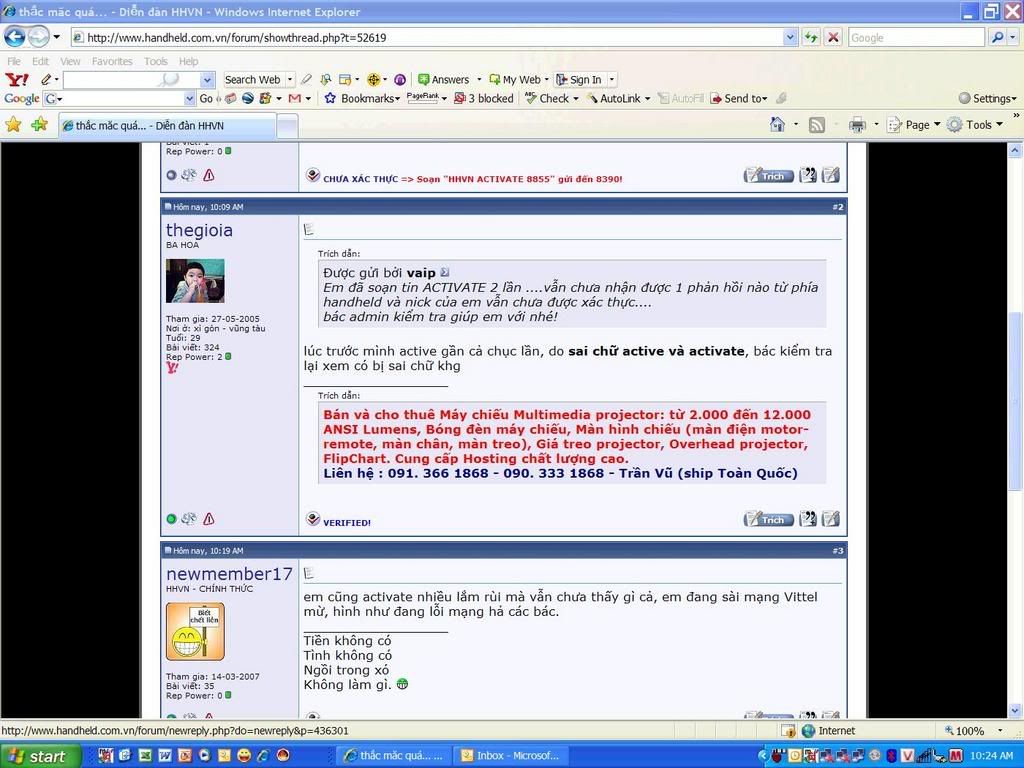The width and height of the screenshot is (1024, 768).
Task: Open the Help menu
Action: point(188,61)
